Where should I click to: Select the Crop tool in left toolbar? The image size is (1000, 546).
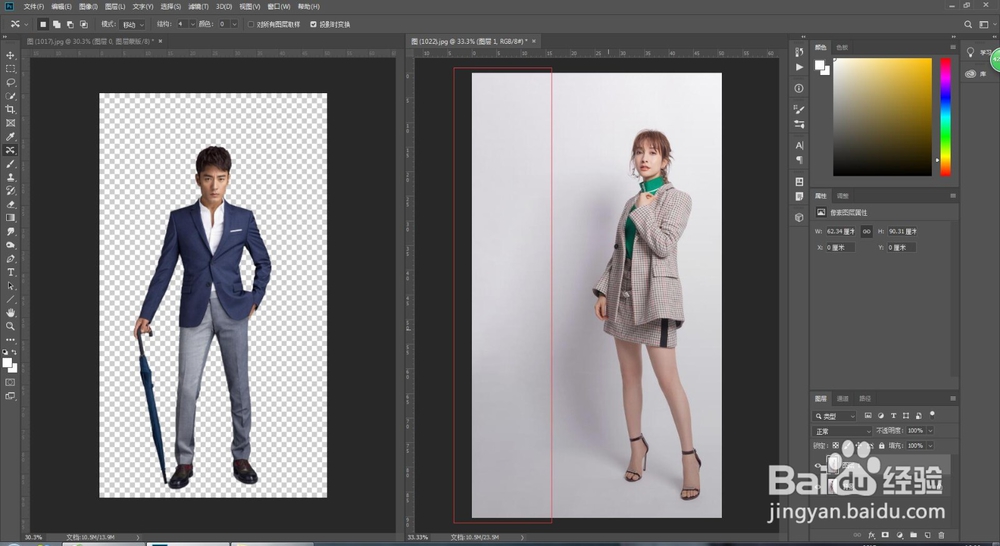pos(11,109)
